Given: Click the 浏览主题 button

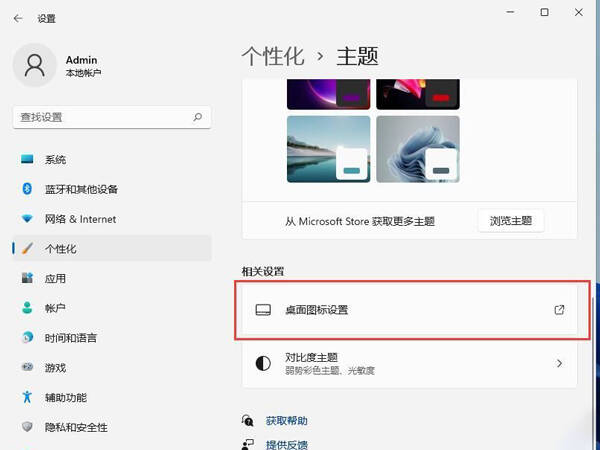Looking at the screenshot, I should point(511,221).
